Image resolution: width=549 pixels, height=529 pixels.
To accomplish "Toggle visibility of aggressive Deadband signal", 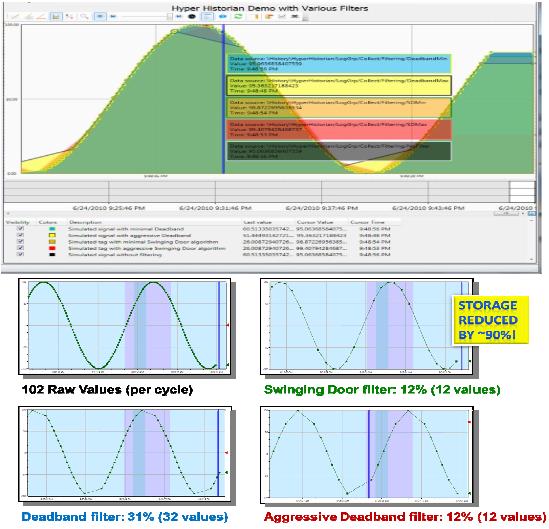I will (x=20, y=235).
